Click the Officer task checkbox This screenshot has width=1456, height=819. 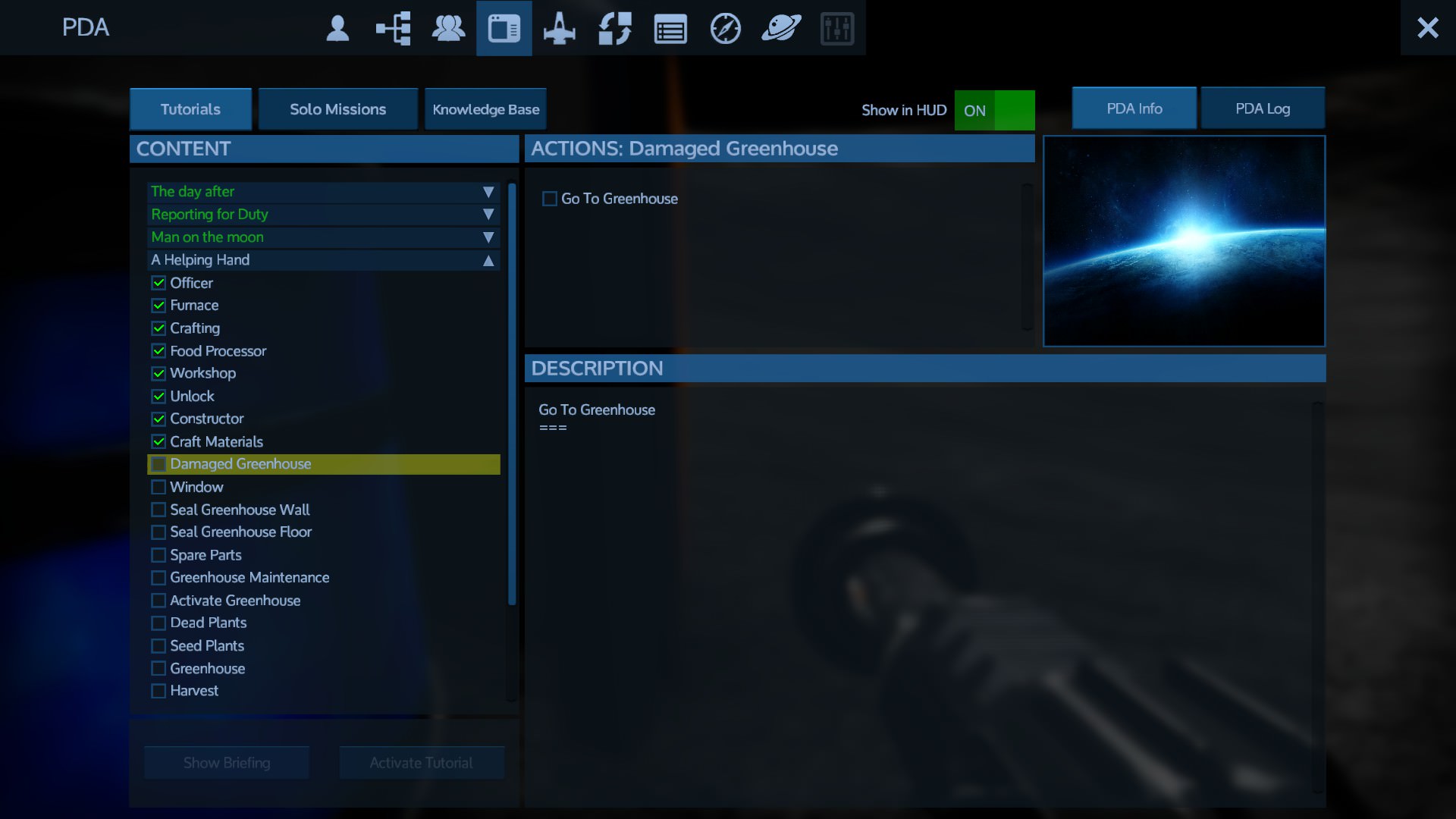[158, 283]
